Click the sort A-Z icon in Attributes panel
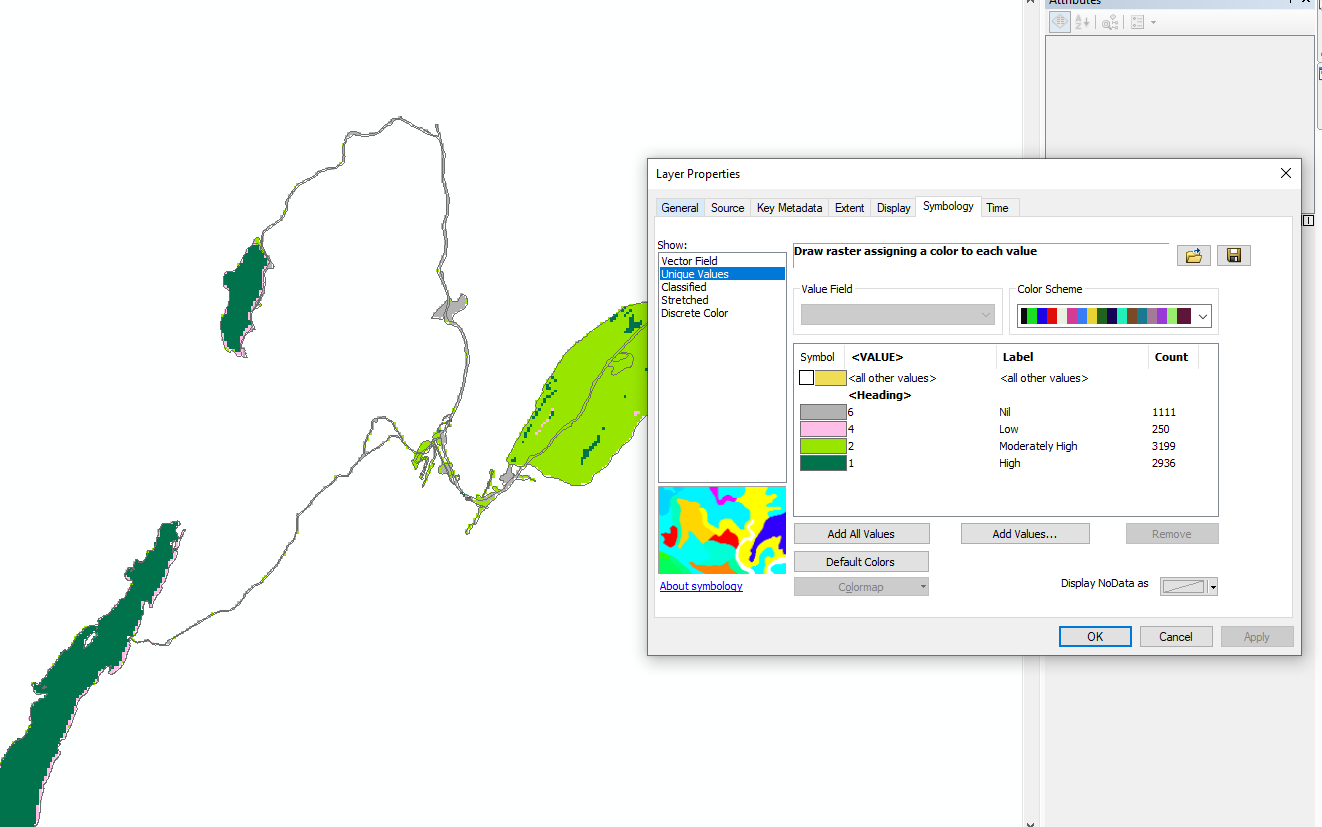The image size is (1322, 827). [x=1082, y=22]
